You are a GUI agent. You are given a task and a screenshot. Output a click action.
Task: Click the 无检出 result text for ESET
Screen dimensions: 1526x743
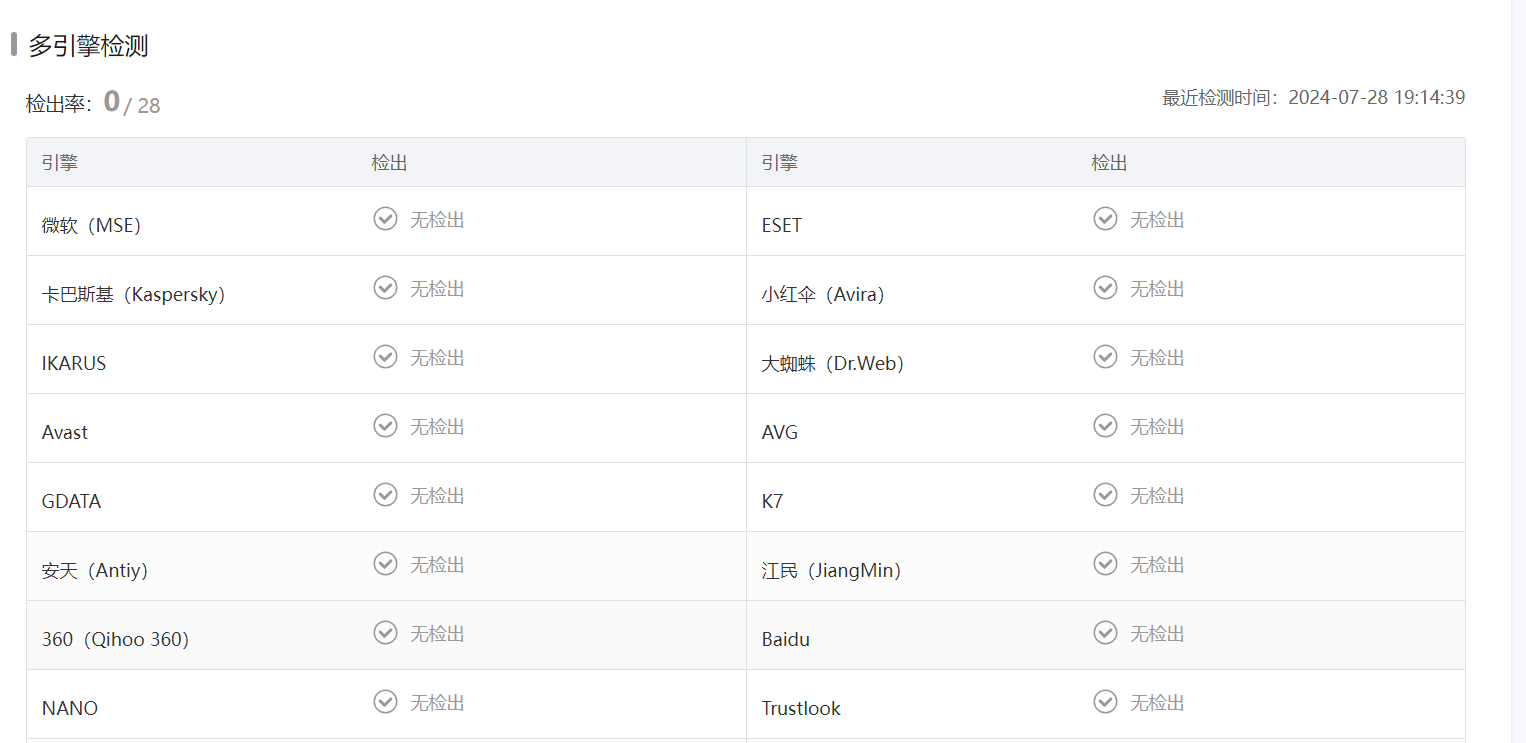click(x=1157, y=219)
